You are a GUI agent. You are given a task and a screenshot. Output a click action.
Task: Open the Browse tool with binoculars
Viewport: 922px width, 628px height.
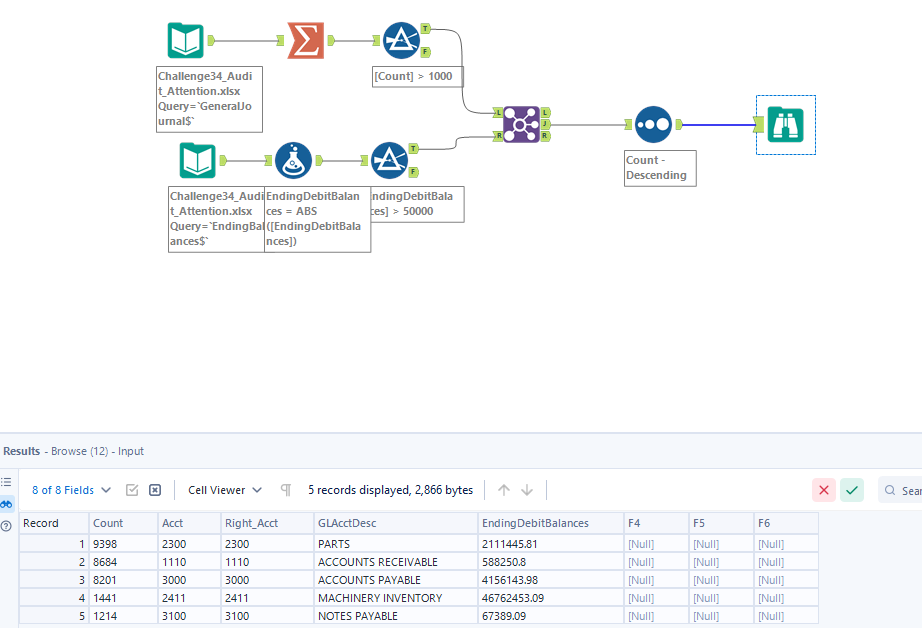coord(785,125)
